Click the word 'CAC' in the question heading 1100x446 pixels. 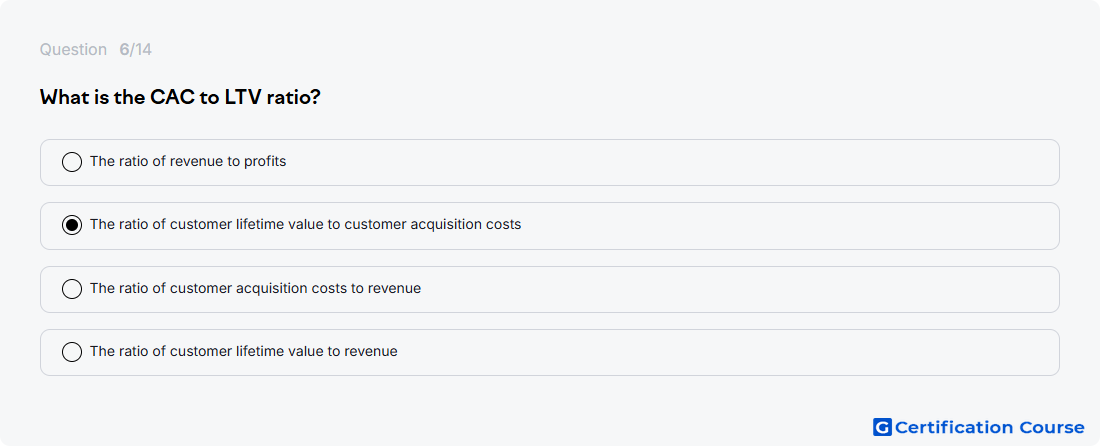pos(173,97)
